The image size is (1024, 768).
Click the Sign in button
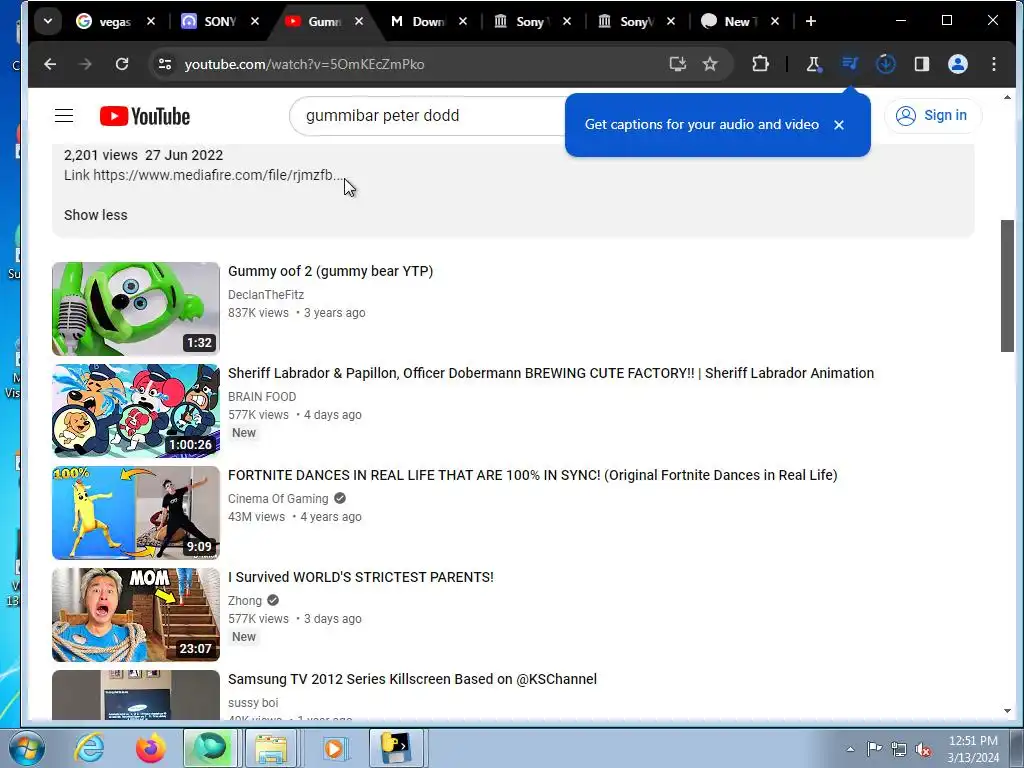[x=933, y=116]
